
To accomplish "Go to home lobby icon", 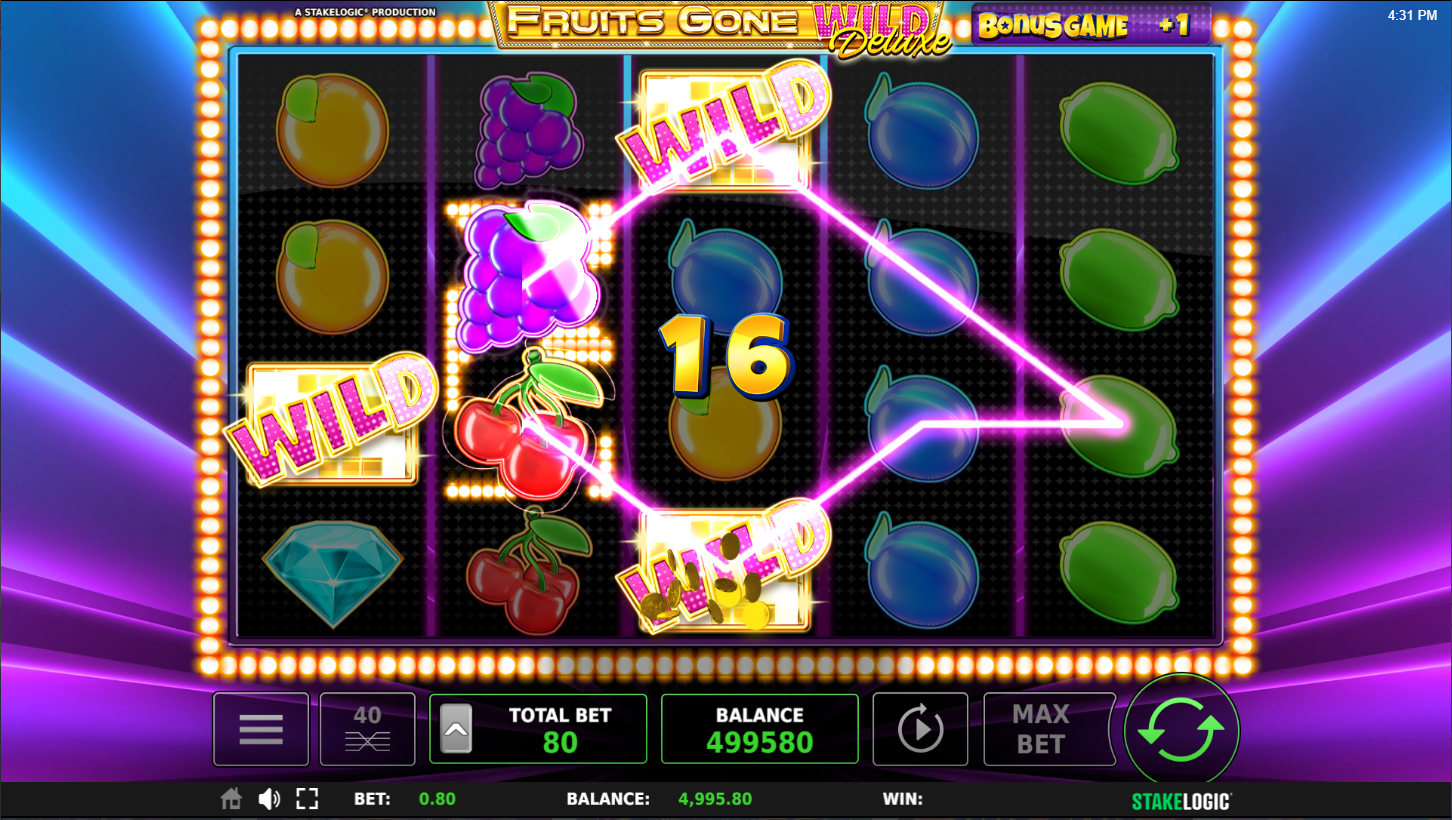I will pyautogui.click(x=231, y=799).
